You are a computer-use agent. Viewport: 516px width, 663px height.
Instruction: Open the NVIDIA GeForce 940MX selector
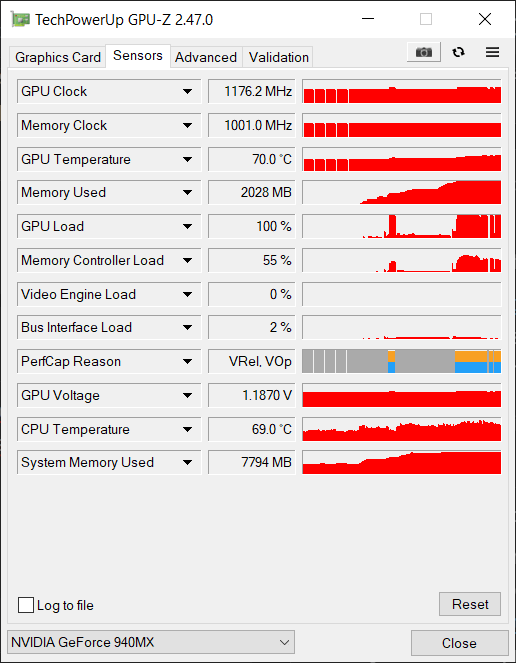click(x=151, y=642)
